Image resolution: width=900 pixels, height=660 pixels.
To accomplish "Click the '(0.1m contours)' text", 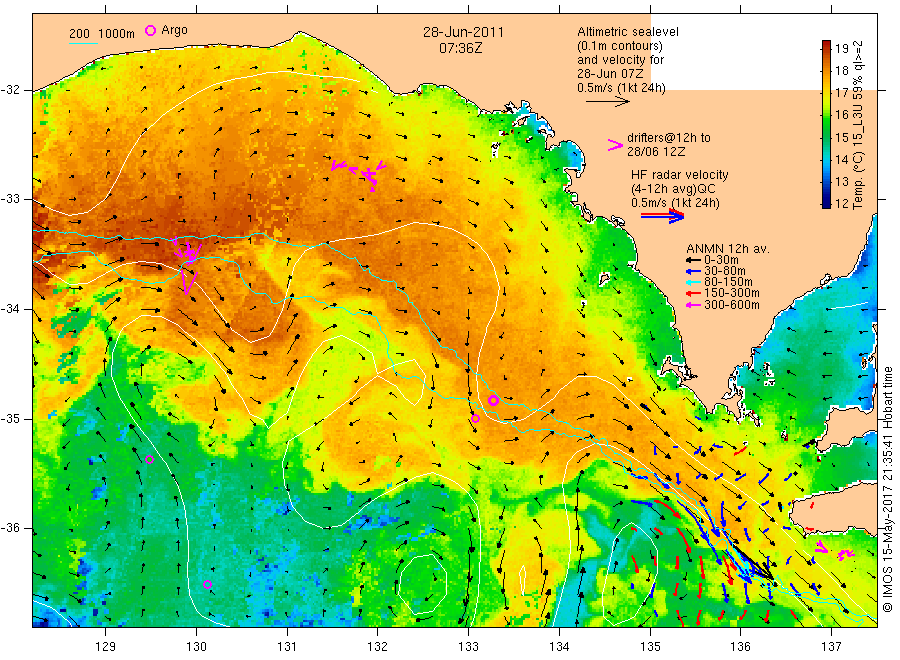I will point(620,46).
